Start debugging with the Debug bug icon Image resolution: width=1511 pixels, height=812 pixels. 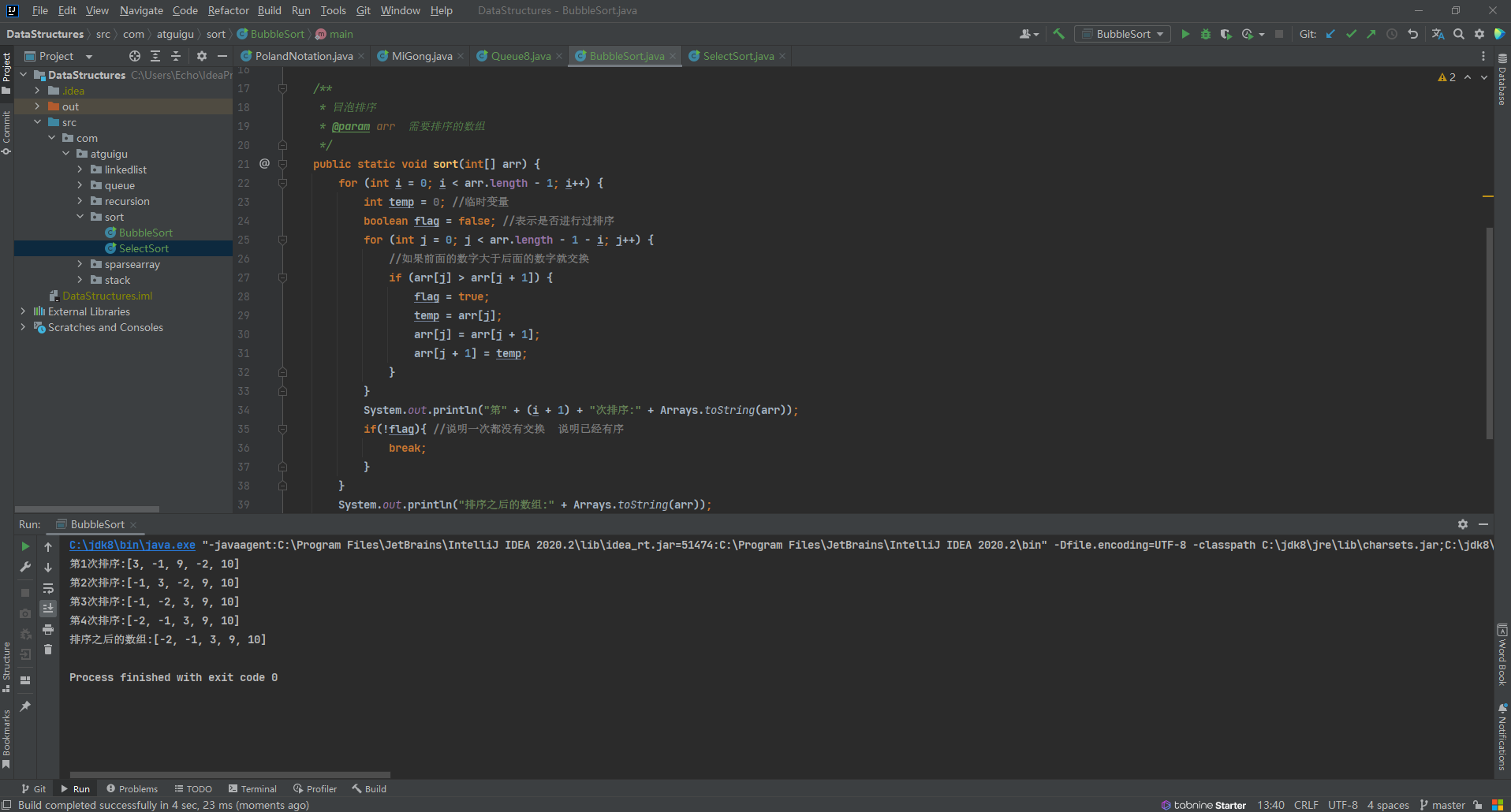click(1205, 34)
